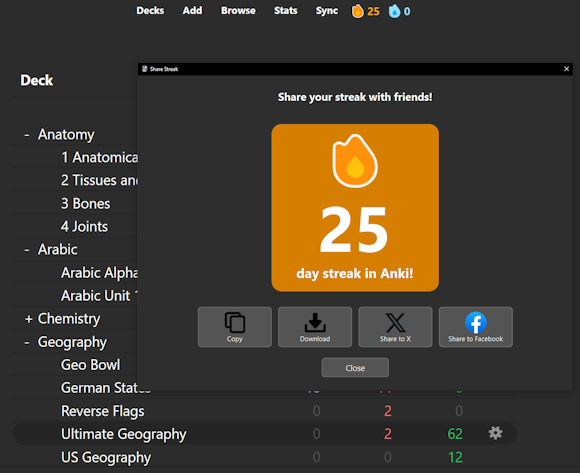Screen dimensions: 580x473
Task: Select the Arabic deck name
Action: click(x=58, y=250)
